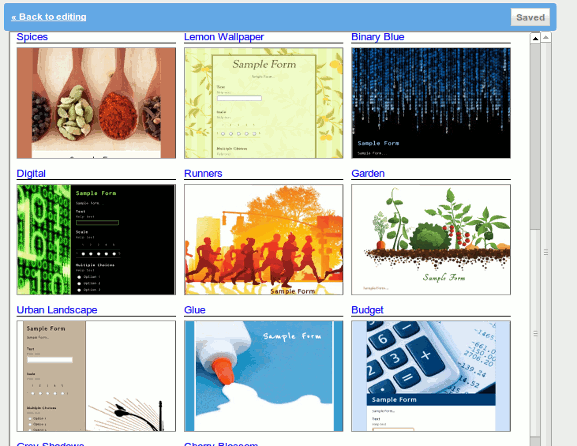The image size is (577, 446).
Task: Select the Spices spoons thumbnail
Action: coord(96,103)
